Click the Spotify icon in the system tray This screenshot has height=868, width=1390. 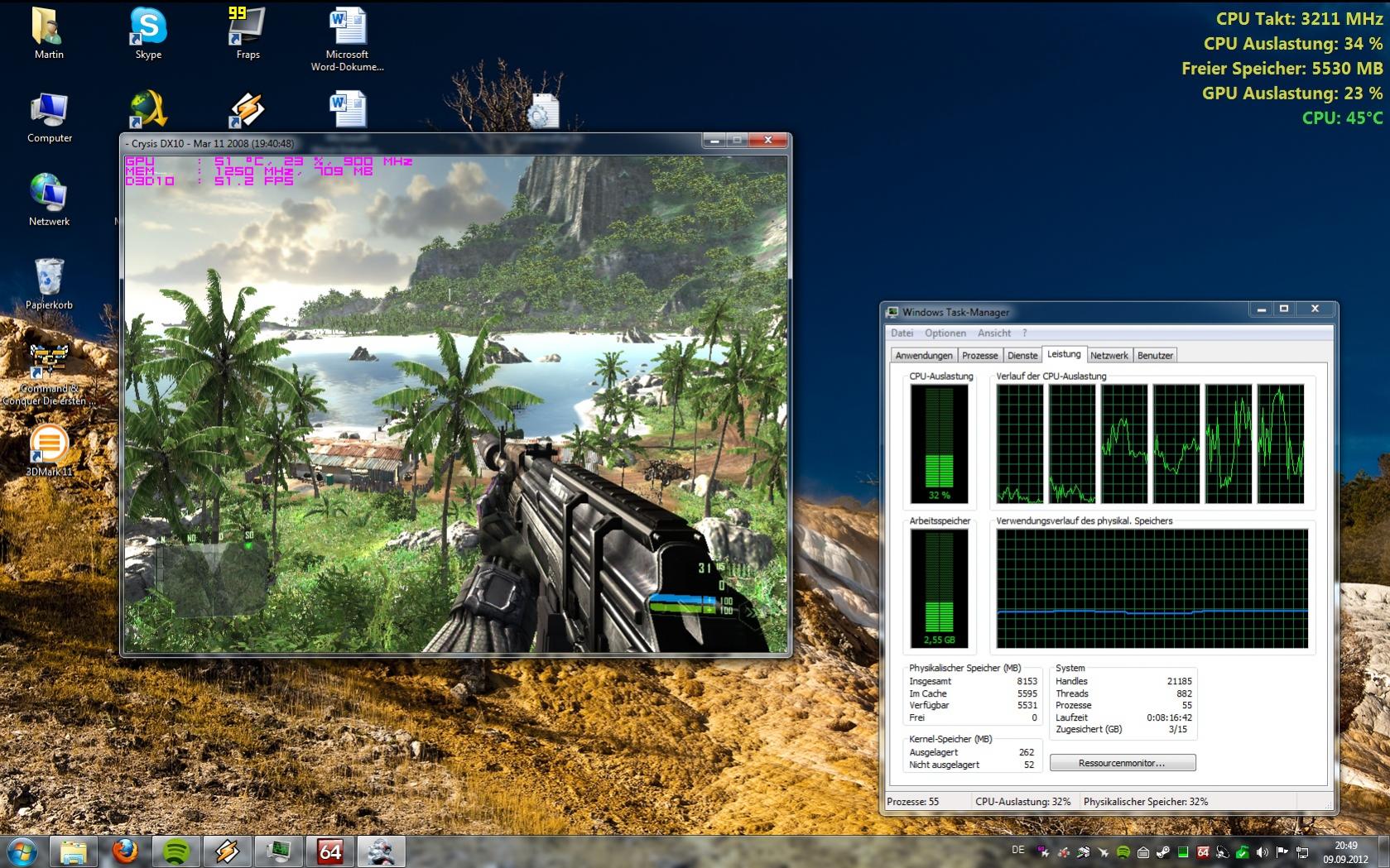[1123, 851]
